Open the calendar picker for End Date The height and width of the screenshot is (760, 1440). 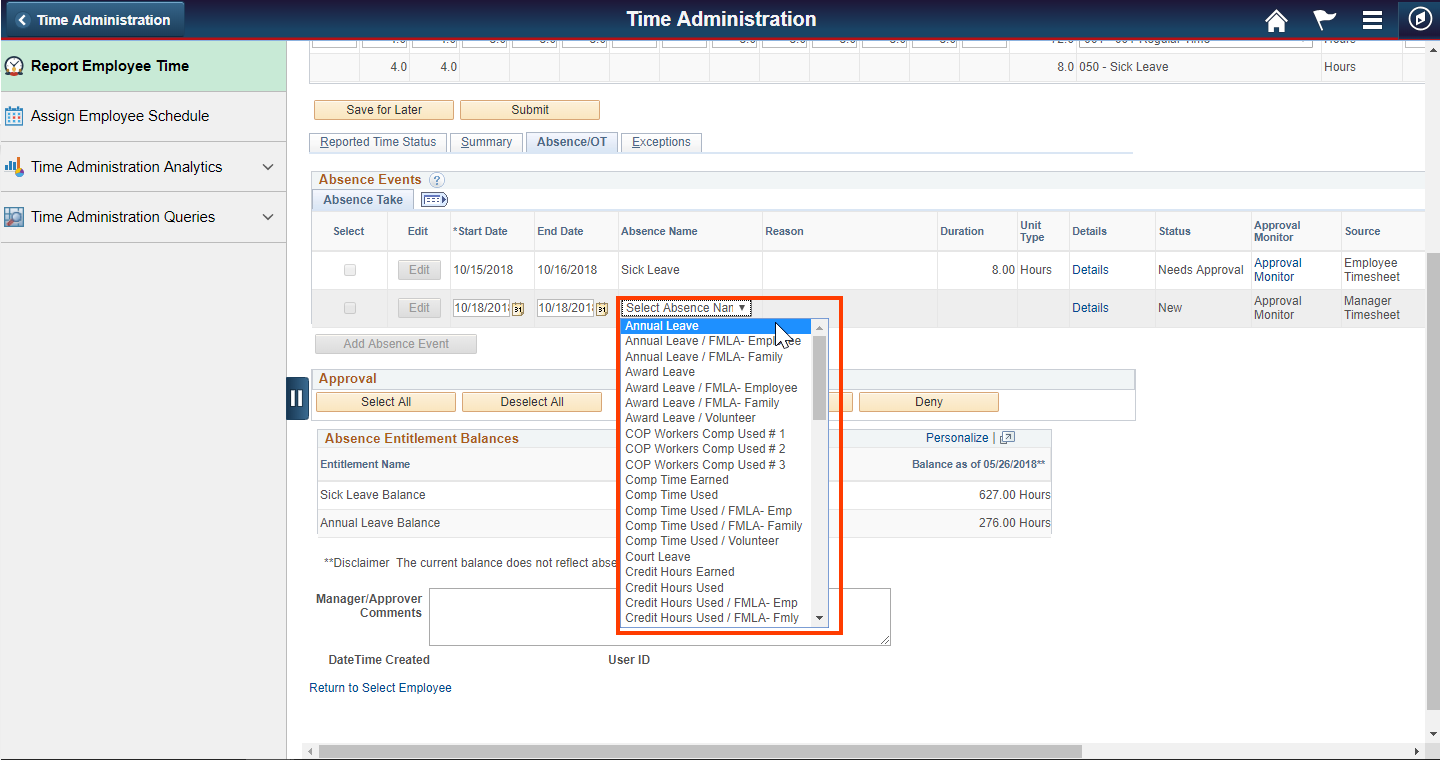pyautogui.click(x=602, y=308)
